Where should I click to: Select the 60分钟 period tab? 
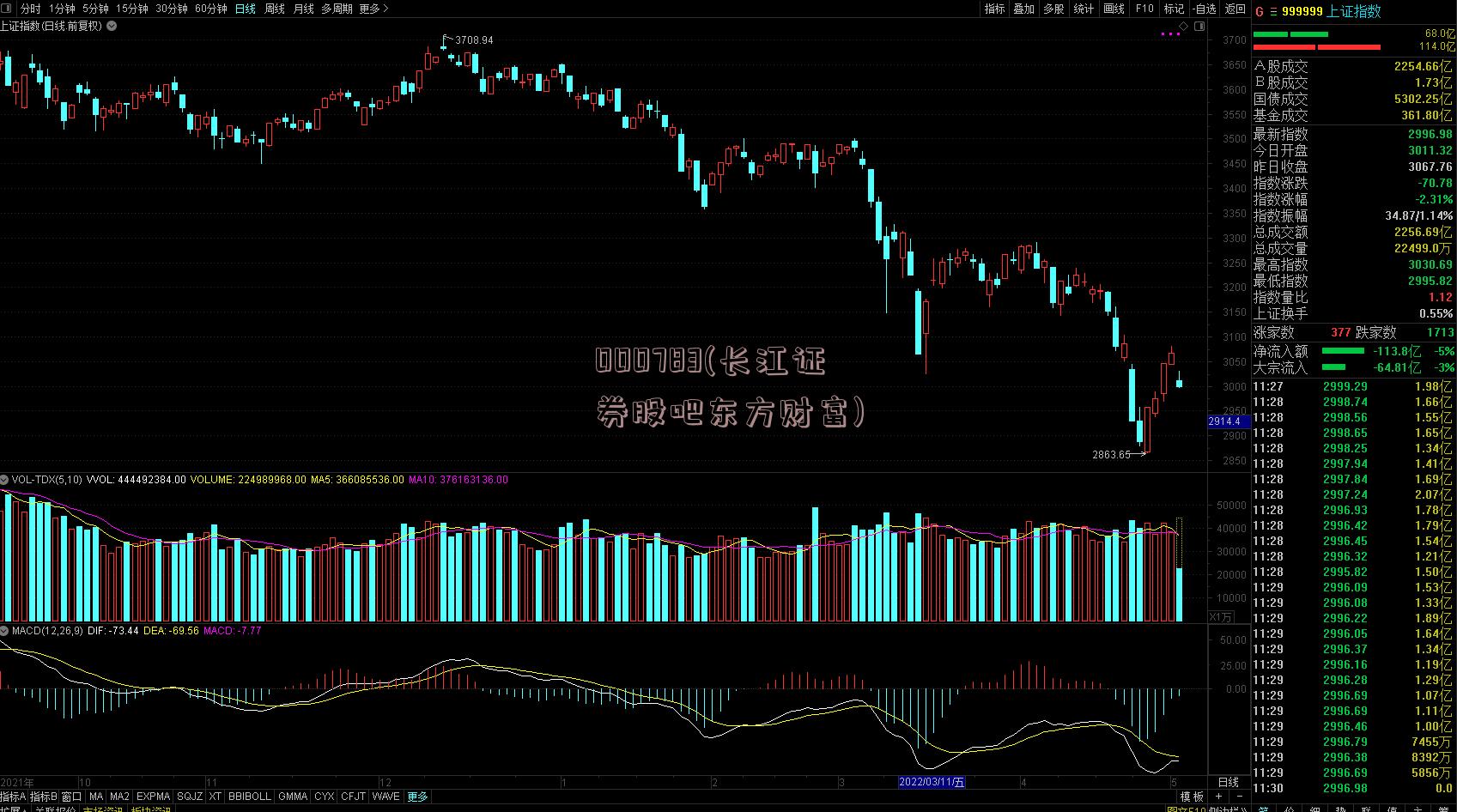[x=211, y=9]
